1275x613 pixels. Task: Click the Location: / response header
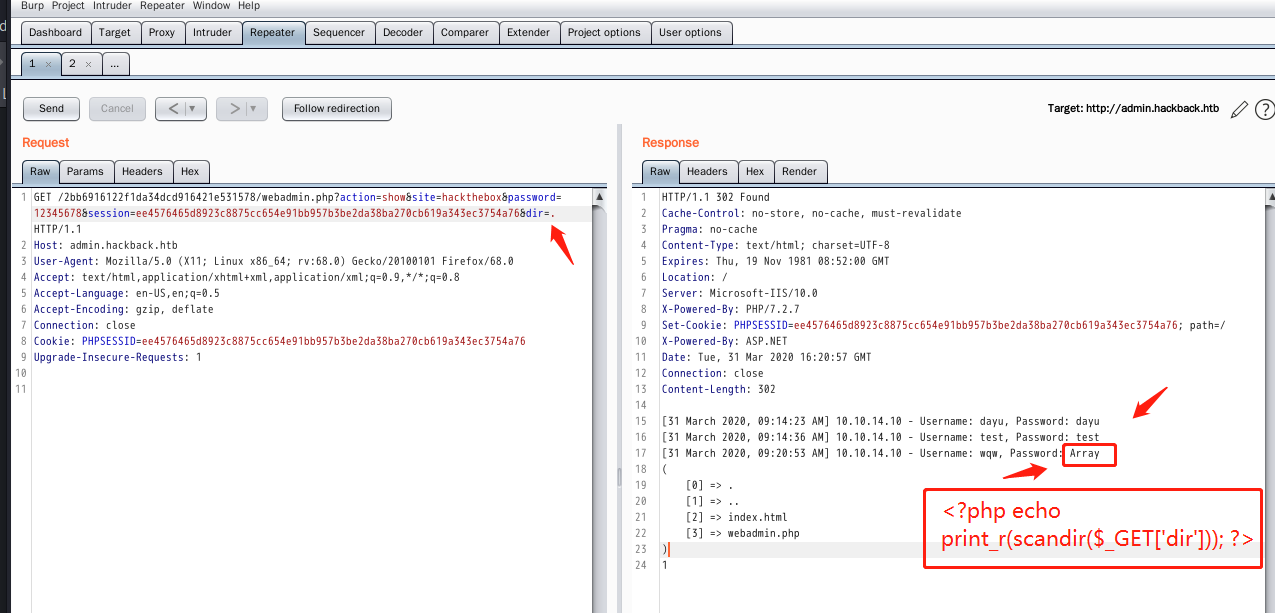tap(694, 277)
